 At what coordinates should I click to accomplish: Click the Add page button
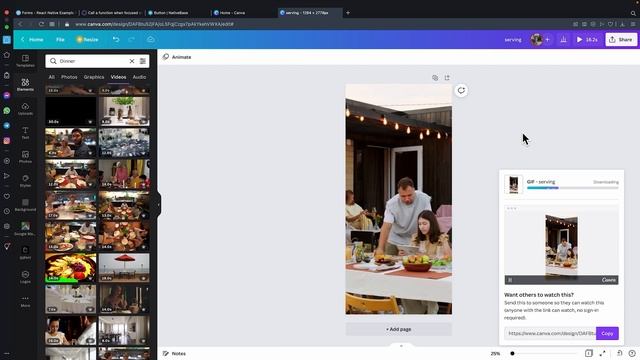click(x=399, y=329)
